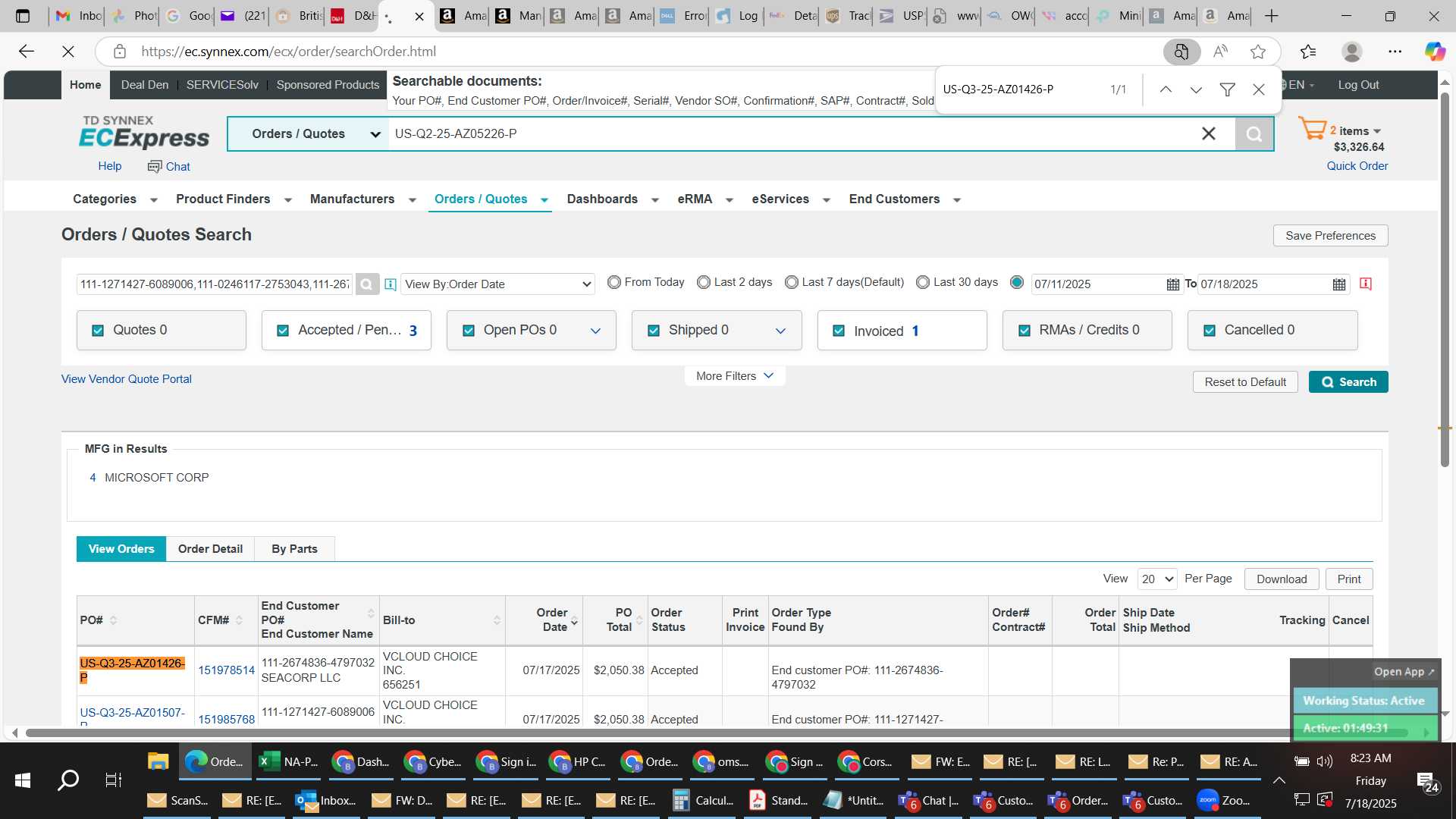The width and height of the screenshot is (1456, 819).
Task: Open confirmation number 151978514 link
Action: click(x=226, y=670)
